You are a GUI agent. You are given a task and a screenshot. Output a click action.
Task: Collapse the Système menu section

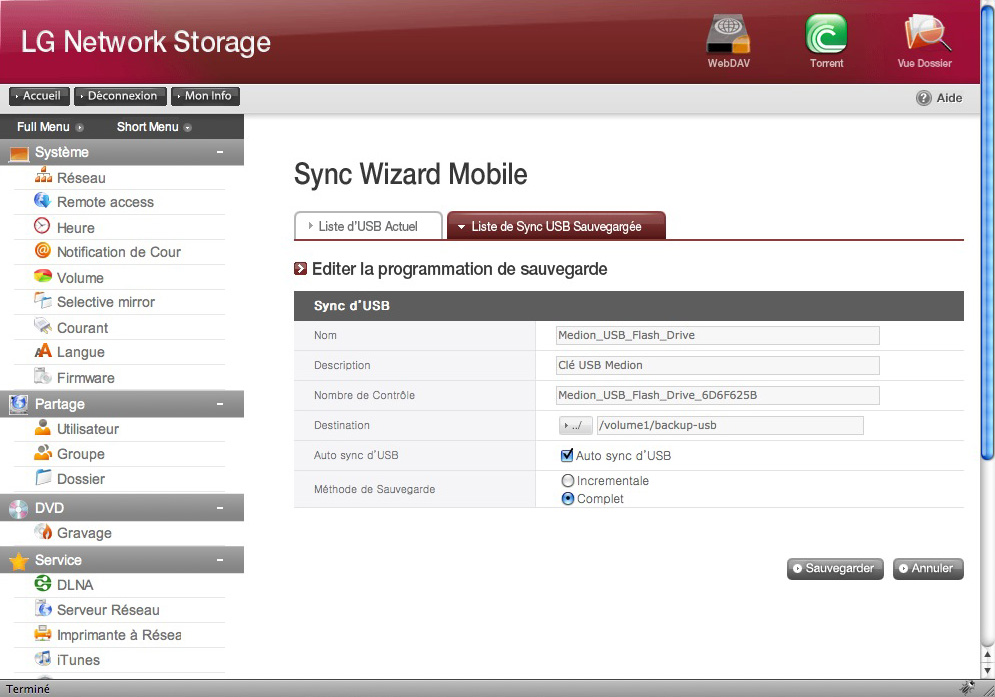point(219,152)
